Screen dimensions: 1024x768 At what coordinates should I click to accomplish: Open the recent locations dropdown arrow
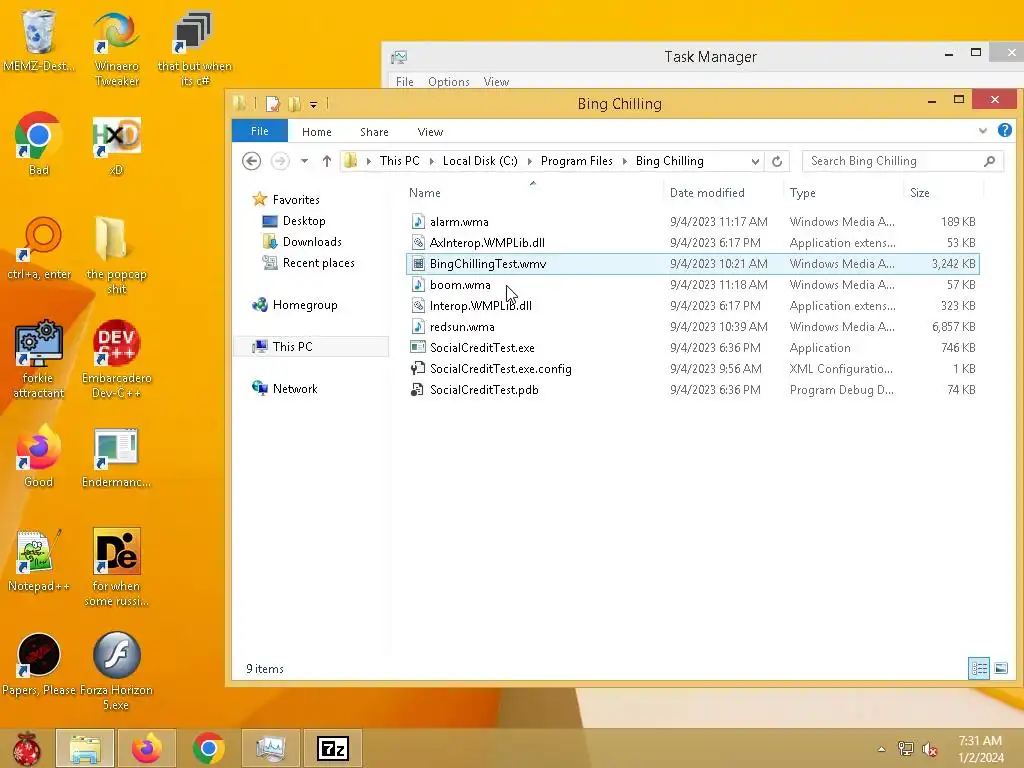coord(304,161)
